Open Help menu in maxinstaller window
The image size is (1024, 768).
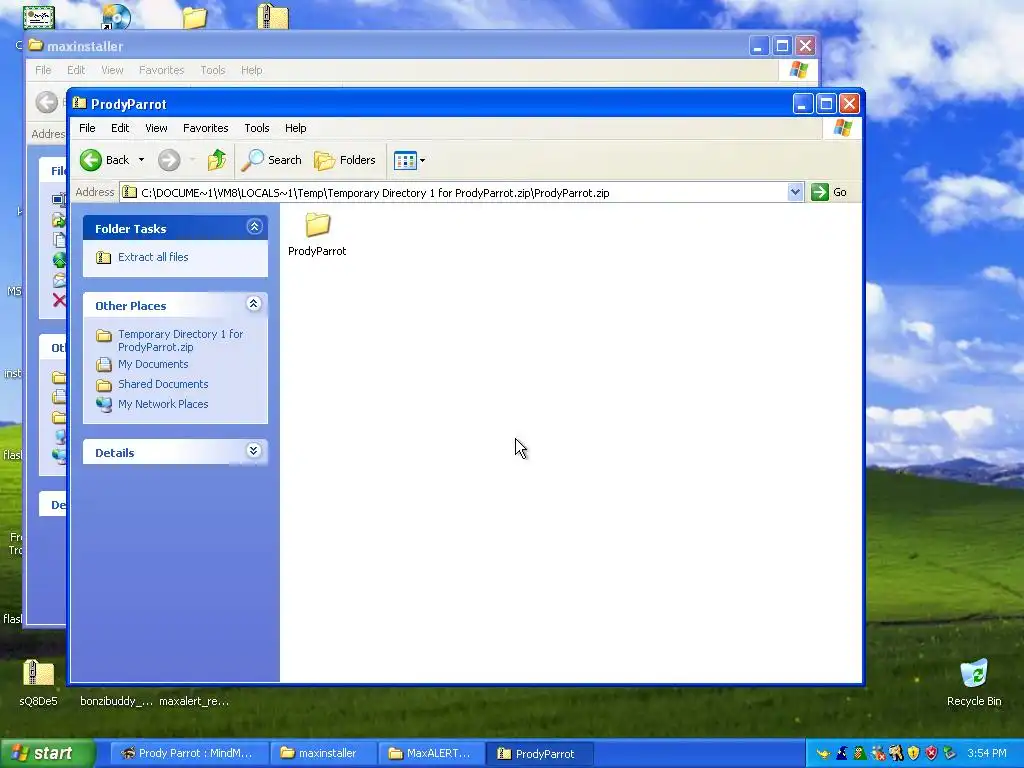[x=251, y=70]
